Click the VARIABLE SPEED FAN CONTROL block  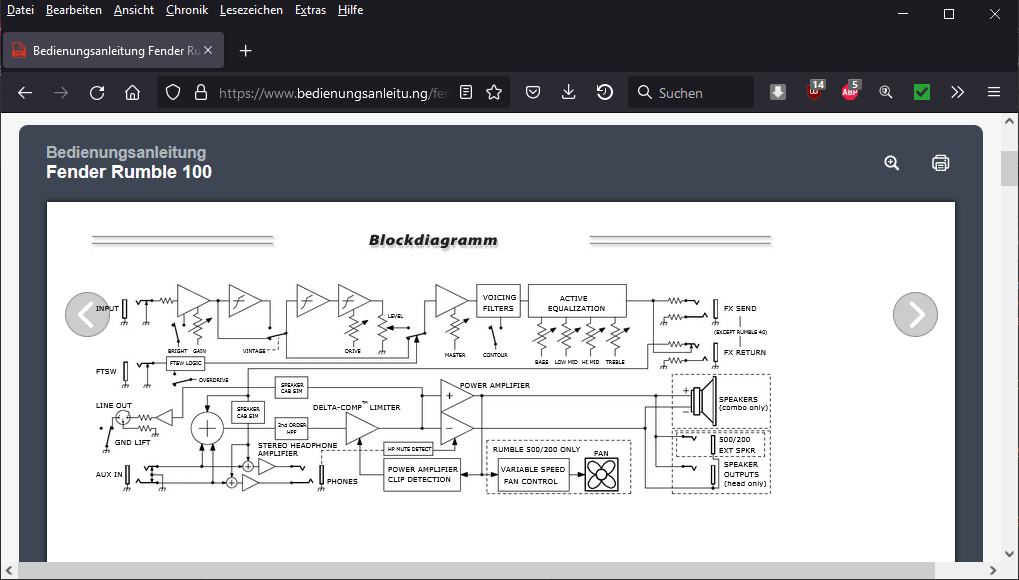pos(533,475)
